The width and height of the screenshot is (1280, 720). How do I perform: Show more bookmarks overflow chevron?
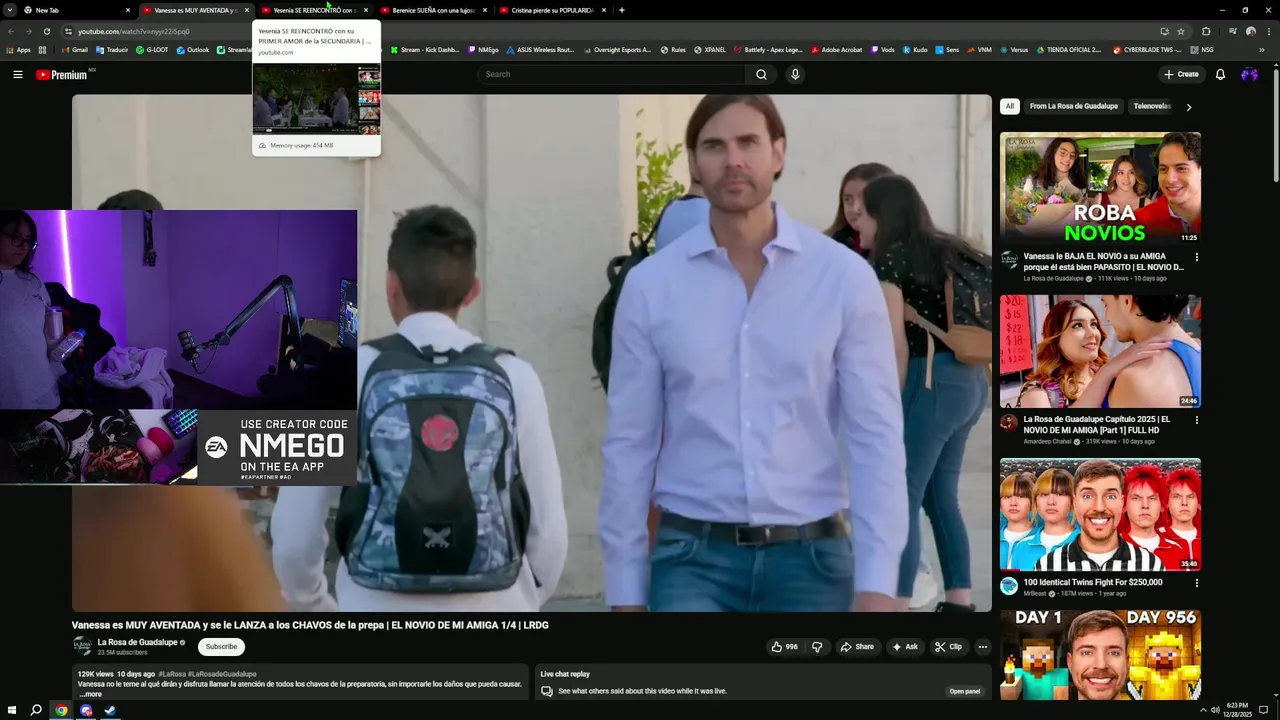(1264, 49)
